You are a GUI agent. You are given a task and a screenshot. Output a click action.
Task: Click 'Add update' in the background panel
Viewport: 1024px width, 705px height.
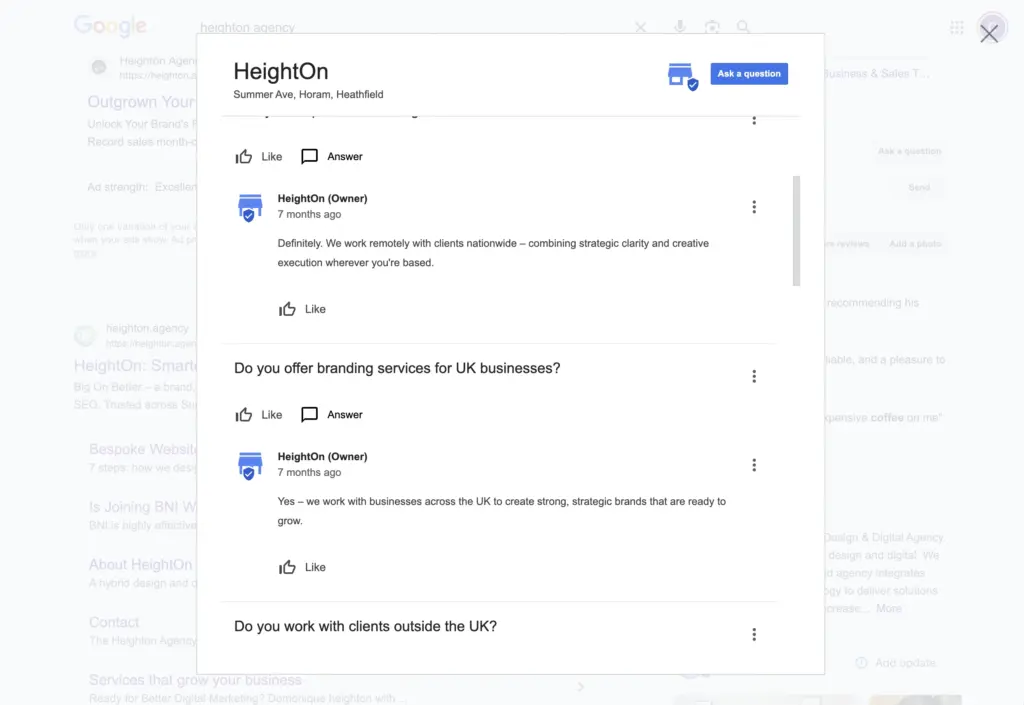tap(896, 663)
